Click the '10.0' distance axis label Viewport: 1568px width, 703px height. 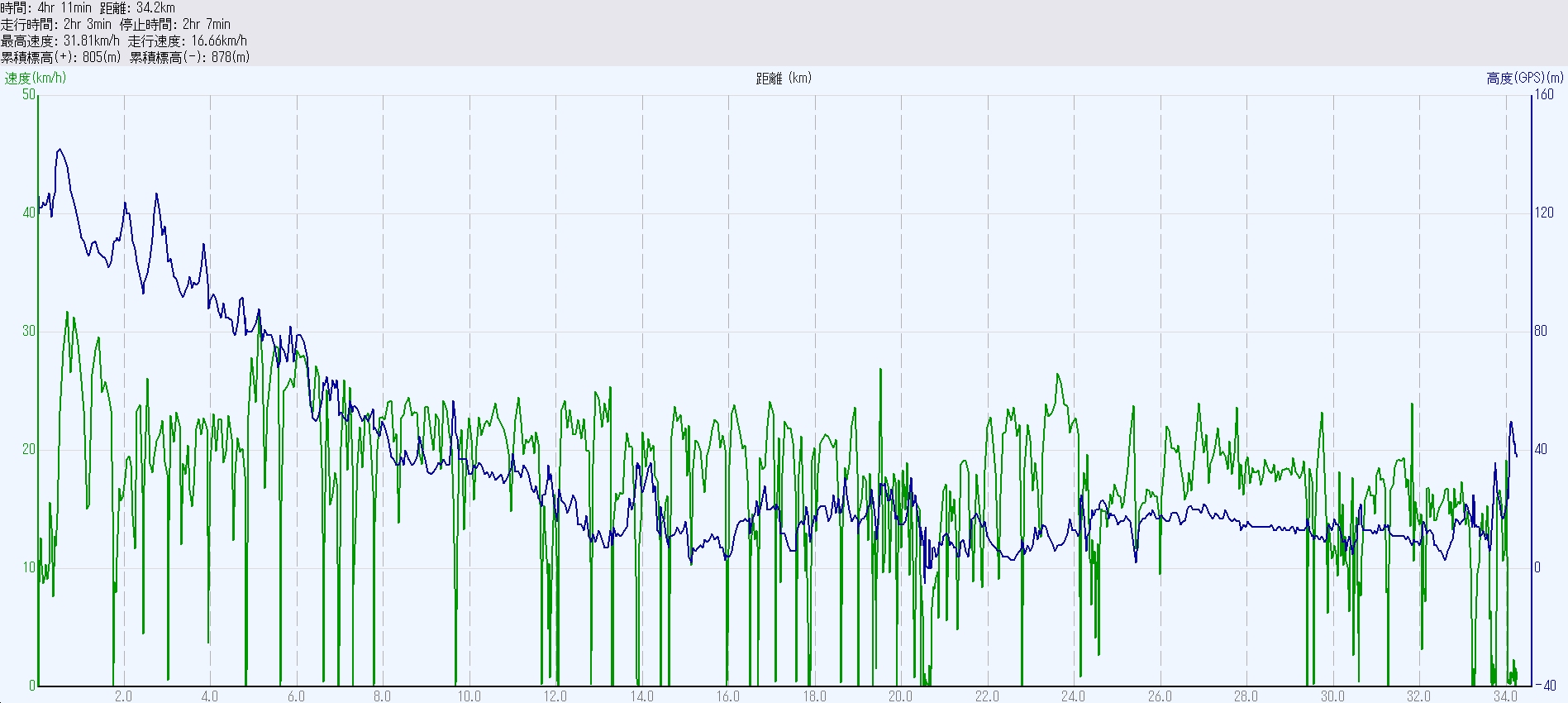[469, 696]
